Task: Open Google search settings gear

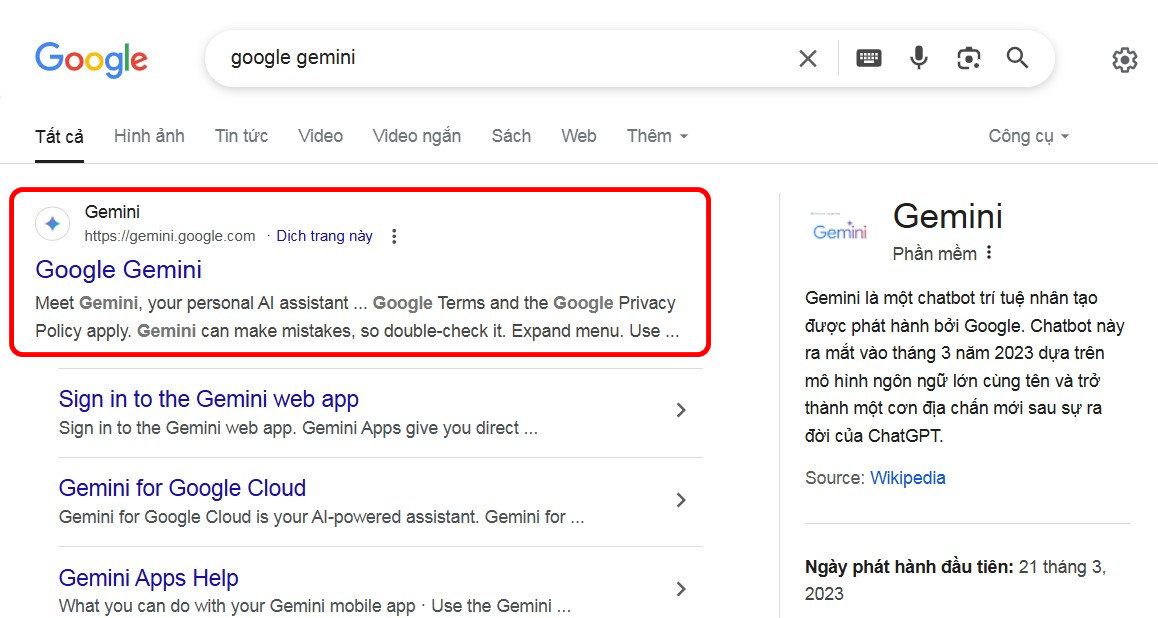Action: tap(1124, 60)
